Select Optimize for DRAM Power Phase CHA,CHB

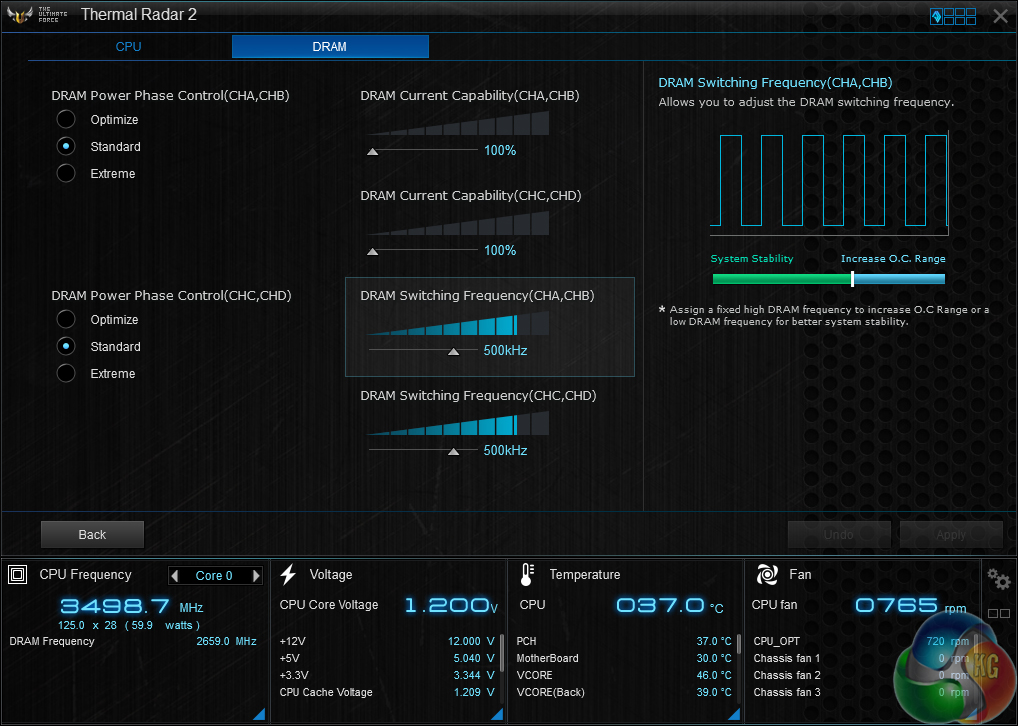66,120
